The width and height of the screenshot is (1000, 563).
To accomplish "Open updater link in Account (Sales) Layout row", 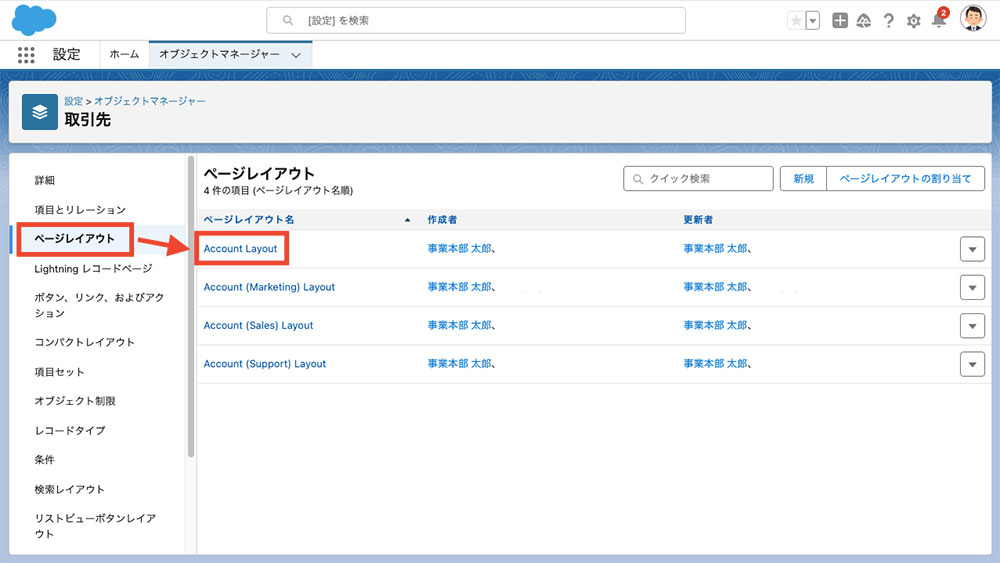I will click(717, 325).
